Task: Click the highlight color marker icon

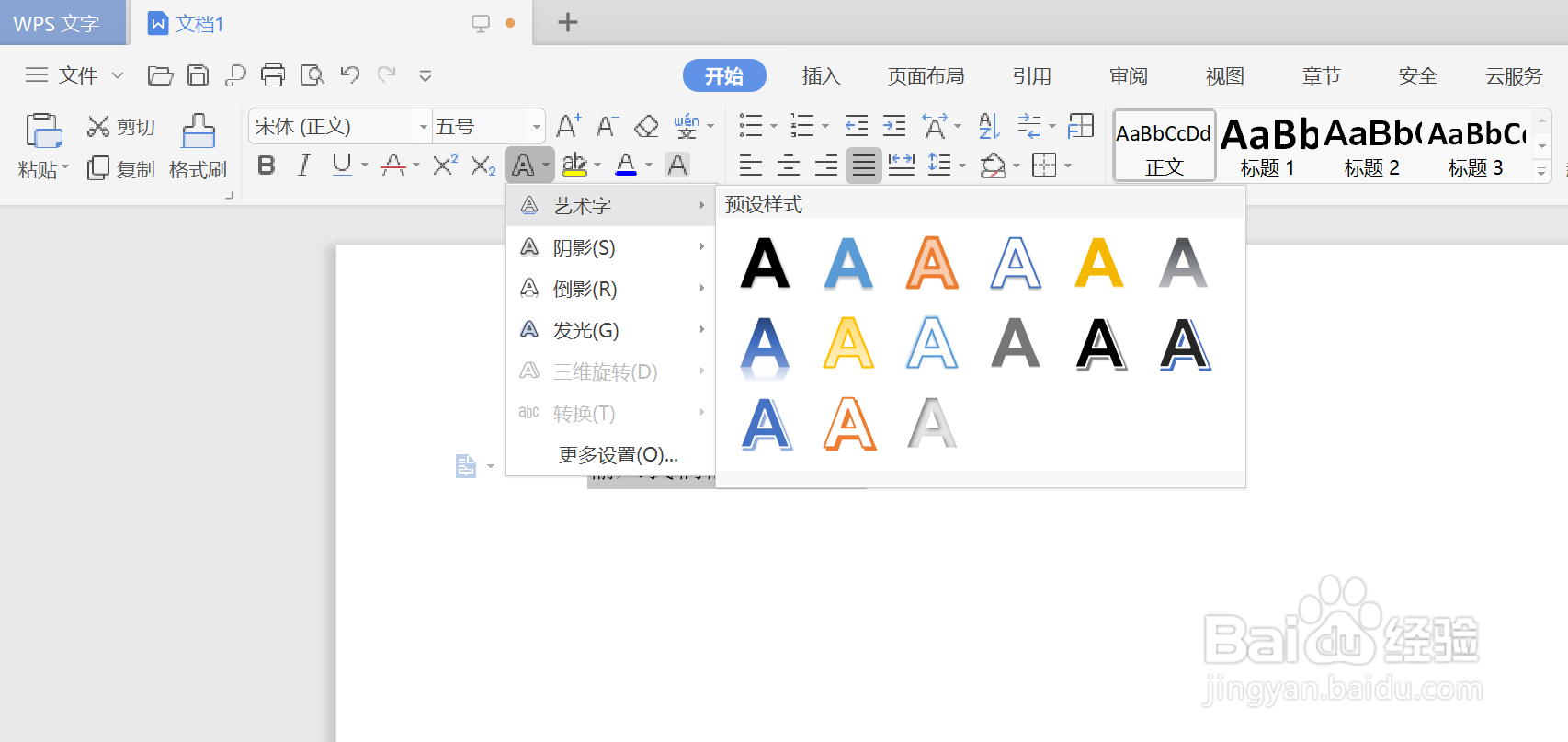Action: 574,166
